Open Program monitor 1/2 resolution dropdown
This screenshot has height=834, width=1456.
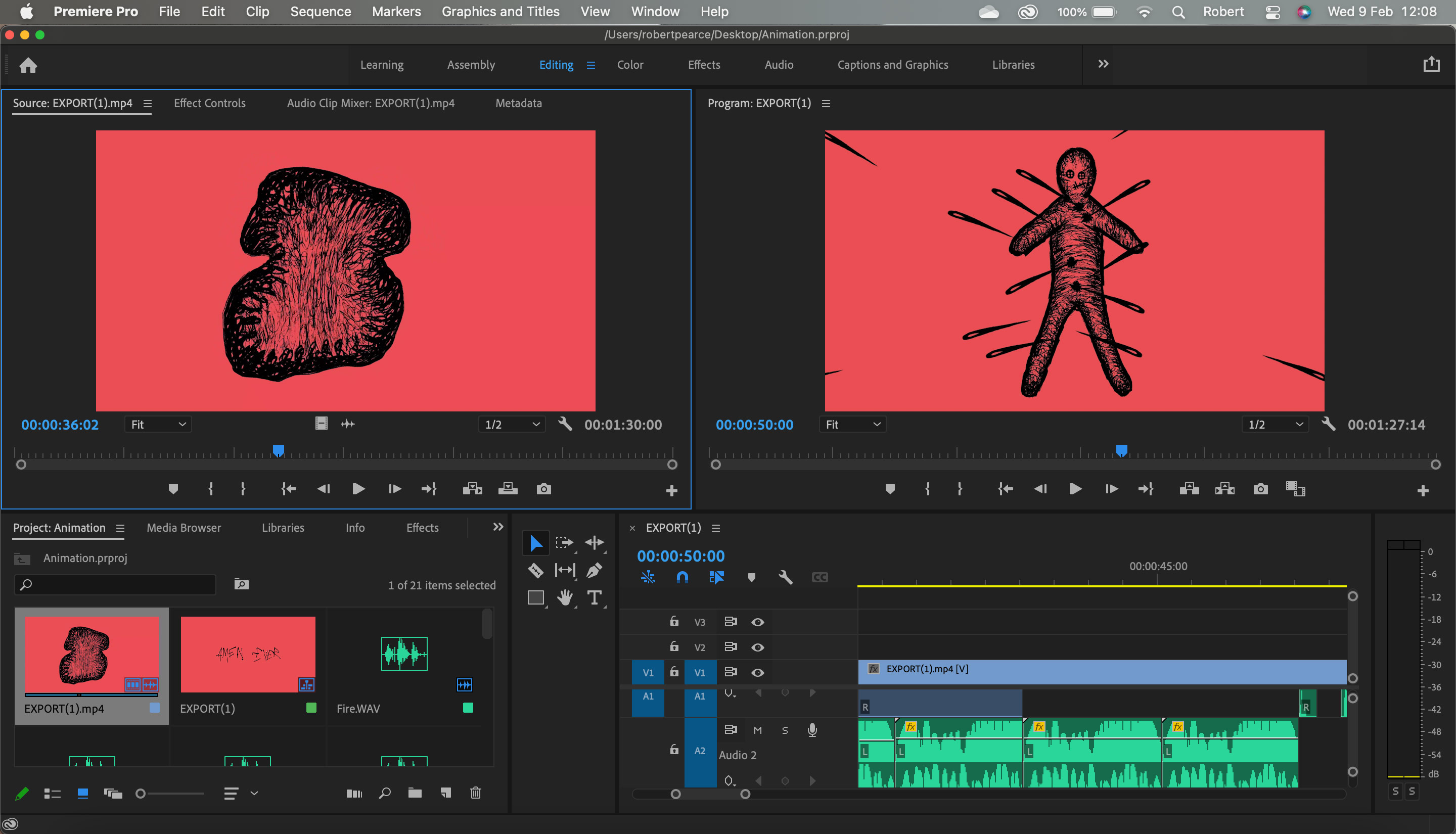tap(1275, 425)
